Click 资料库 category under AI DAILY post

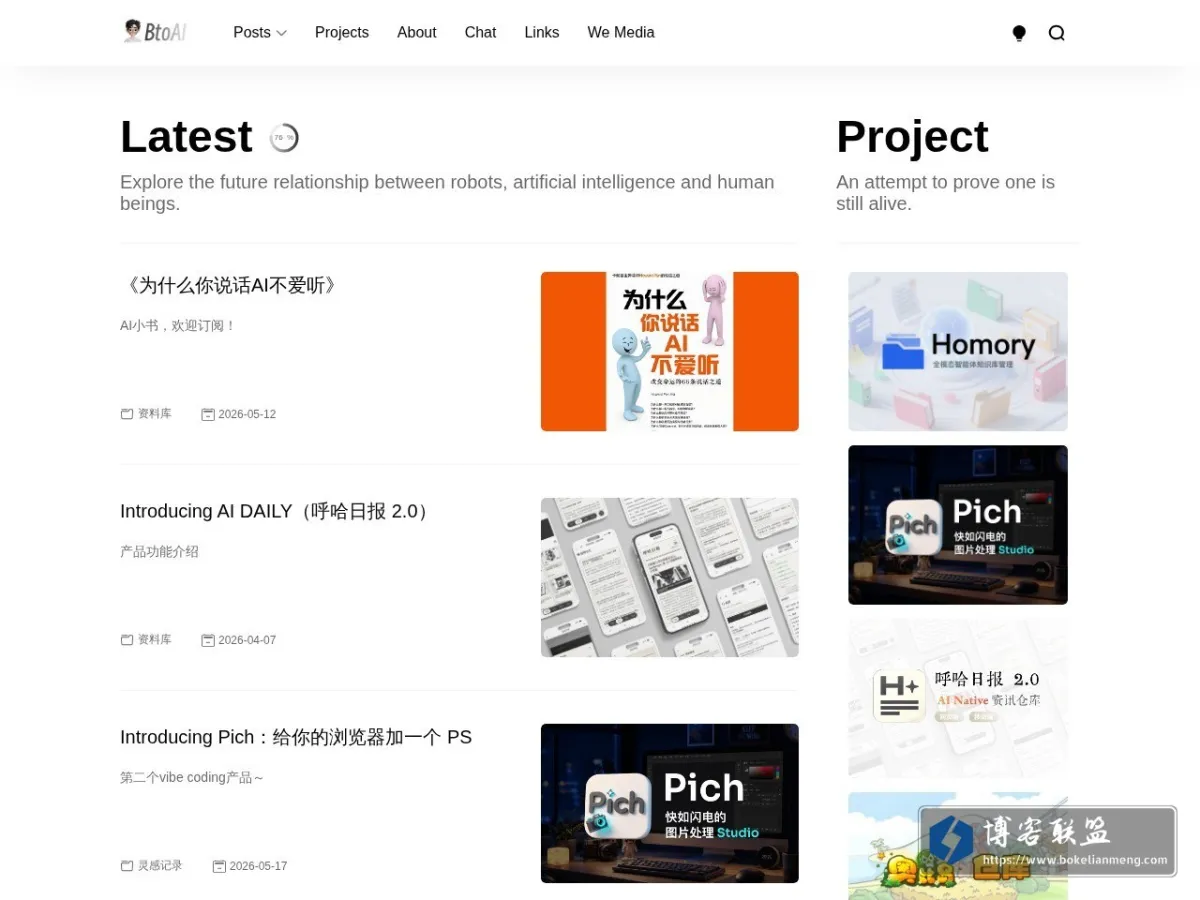point(155,640)
